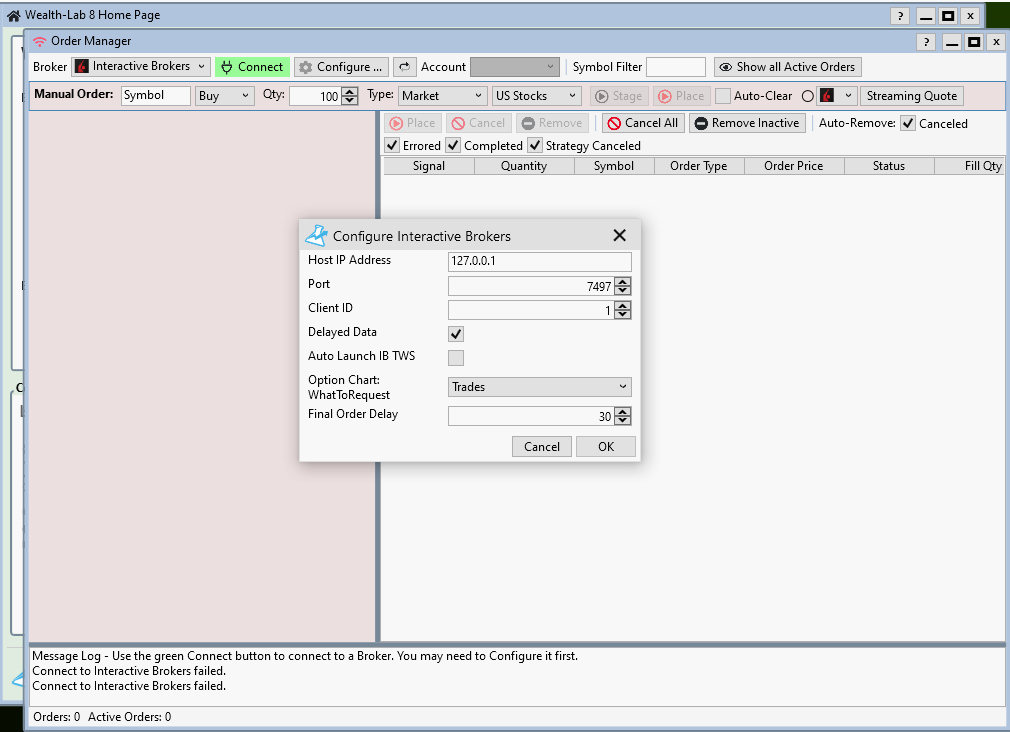The width and height of the screenshot is (1010, 732).
Task: Open Configure gear button in toolbar
Action: point(341,67)
